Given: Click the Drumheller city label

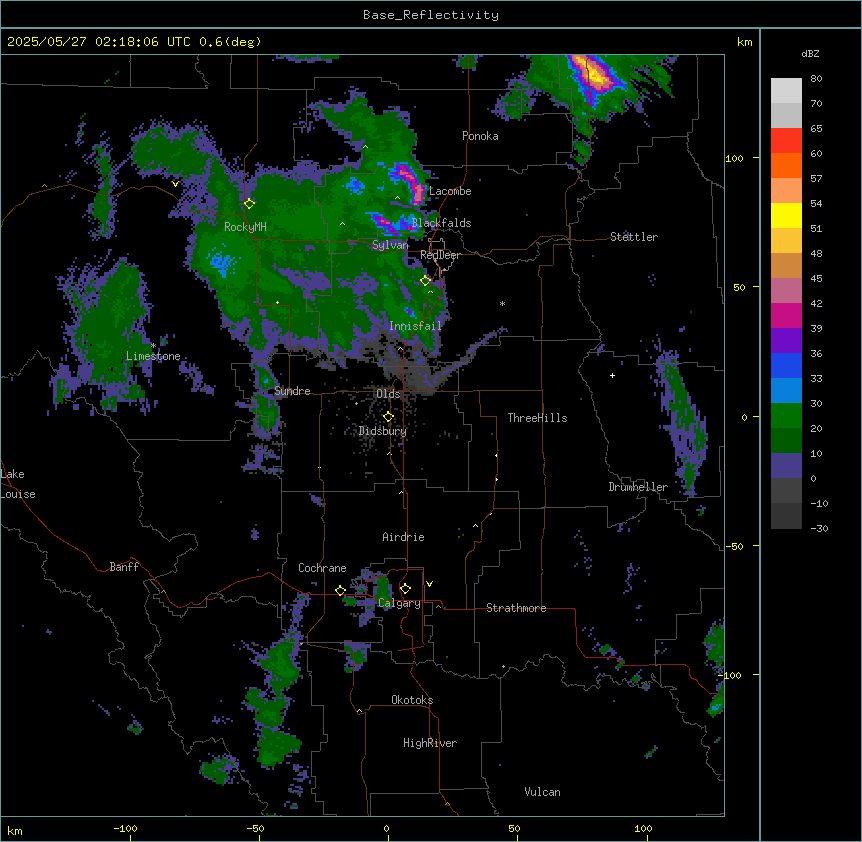Looking at the screenshot, I should pyautogui.click(x=638, y=487).
